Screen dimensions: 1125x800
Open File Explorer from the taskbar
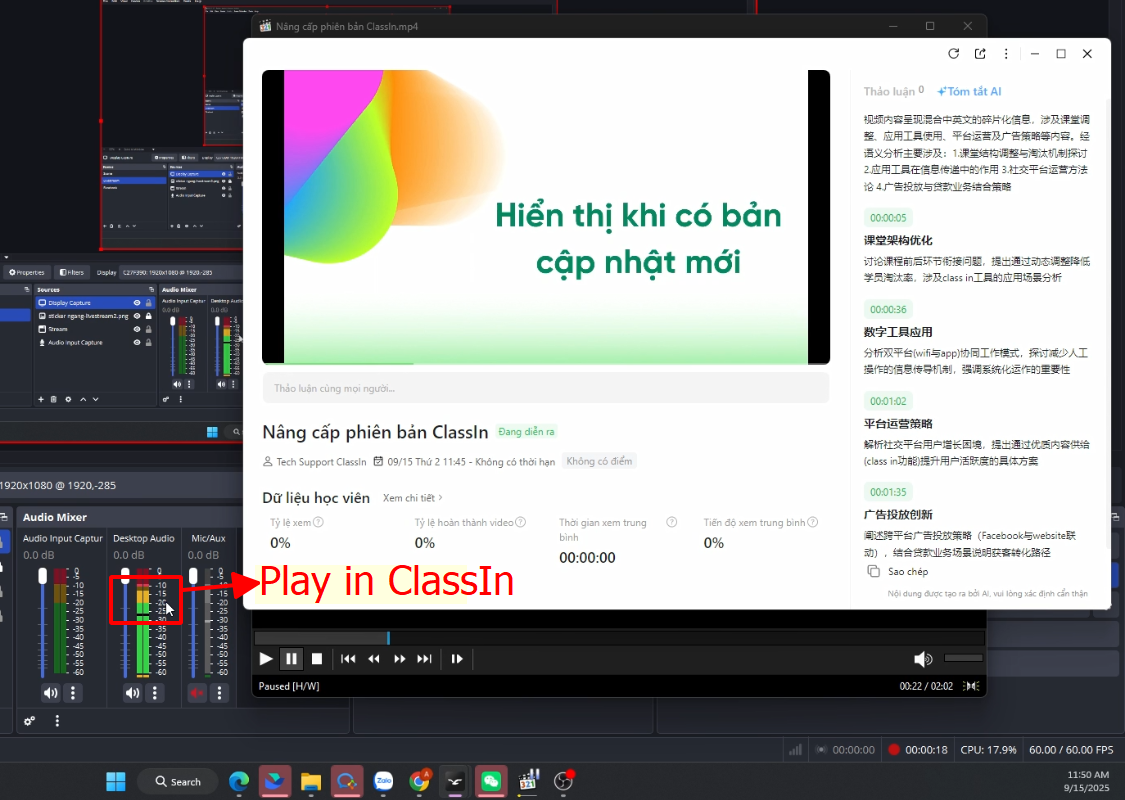tap(311, 781)
